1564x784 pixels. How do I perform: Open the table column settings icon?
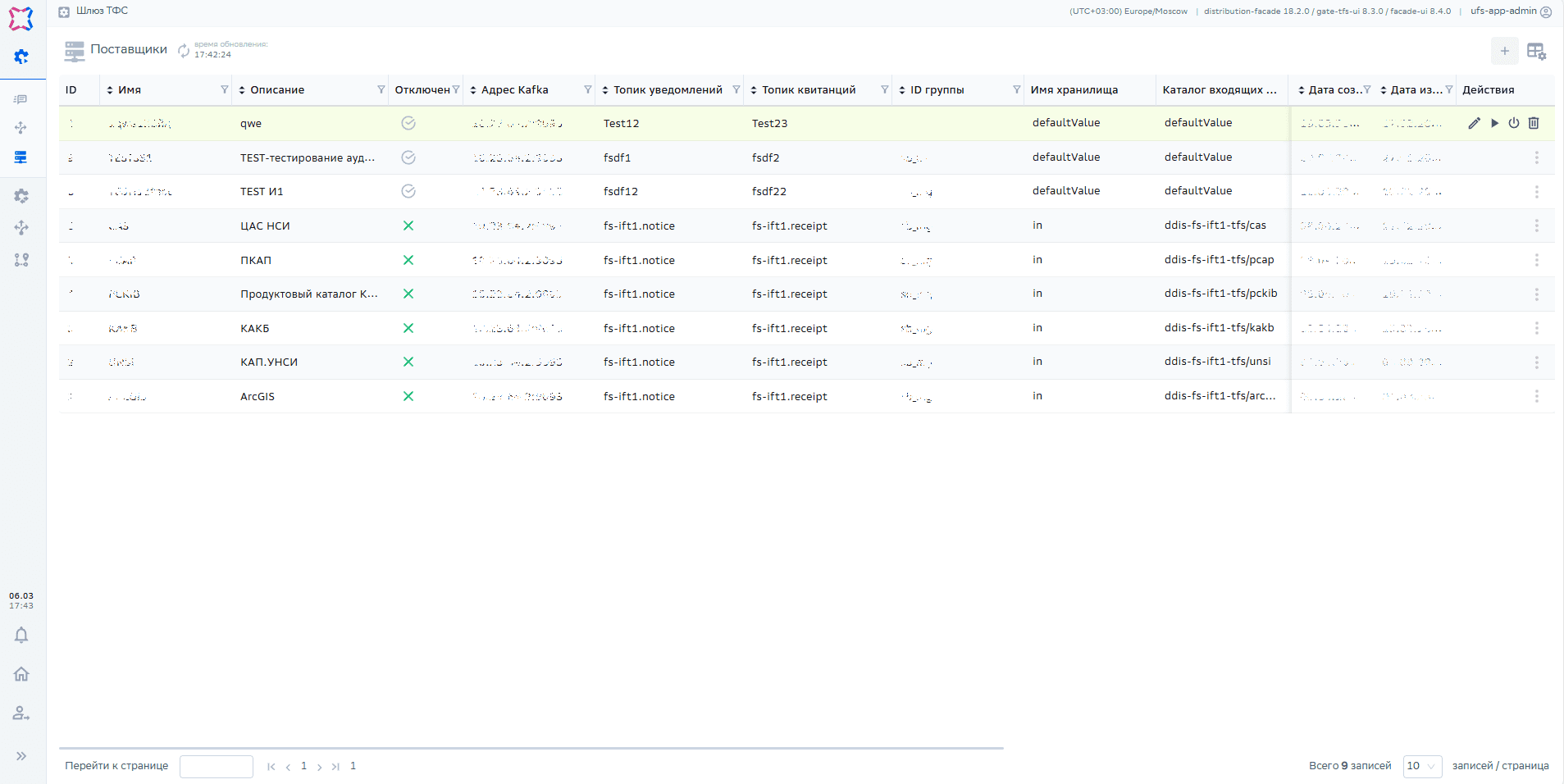1536,52
